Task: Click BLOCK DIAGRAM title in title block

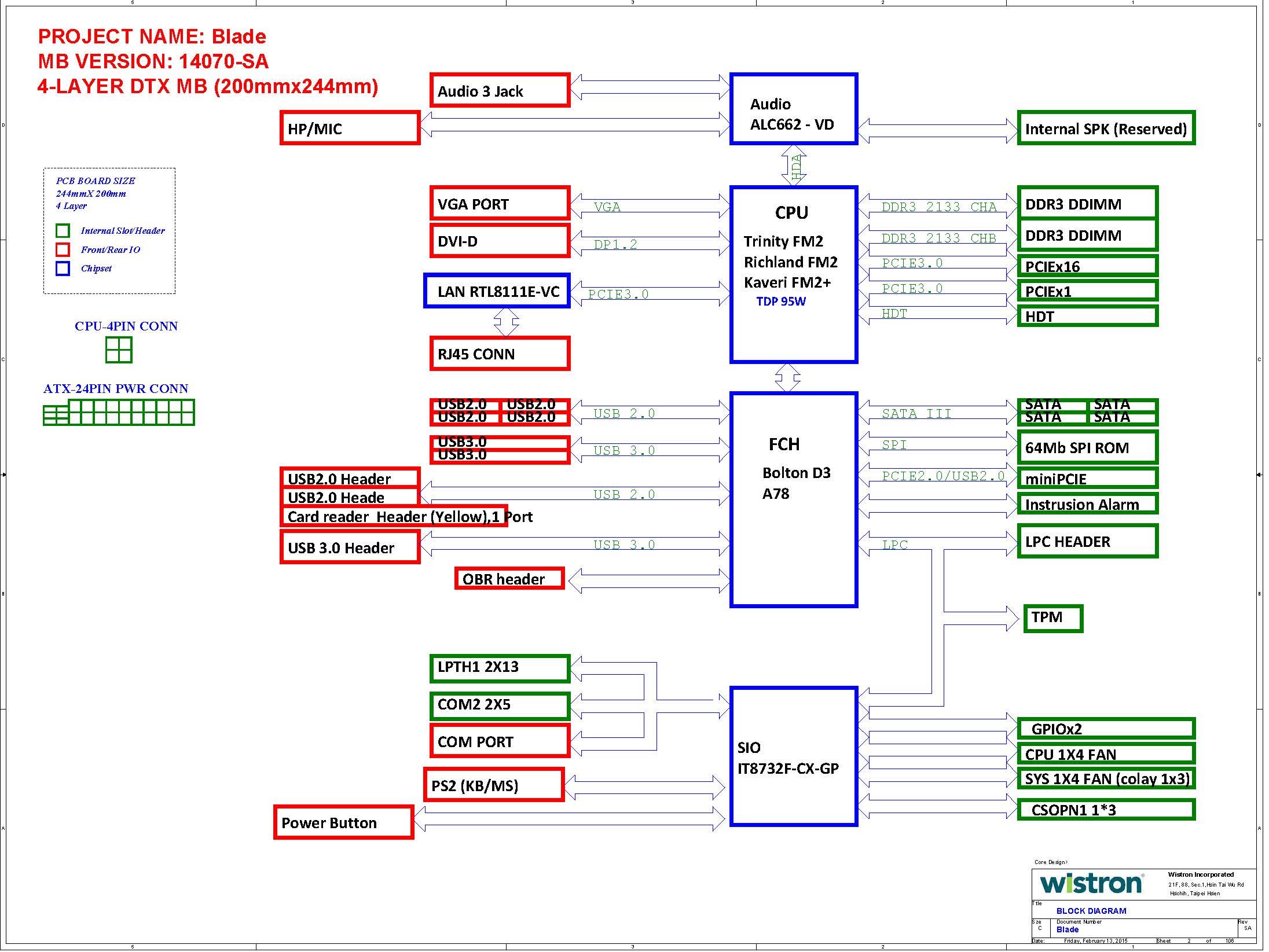Action: [1091, 911]
